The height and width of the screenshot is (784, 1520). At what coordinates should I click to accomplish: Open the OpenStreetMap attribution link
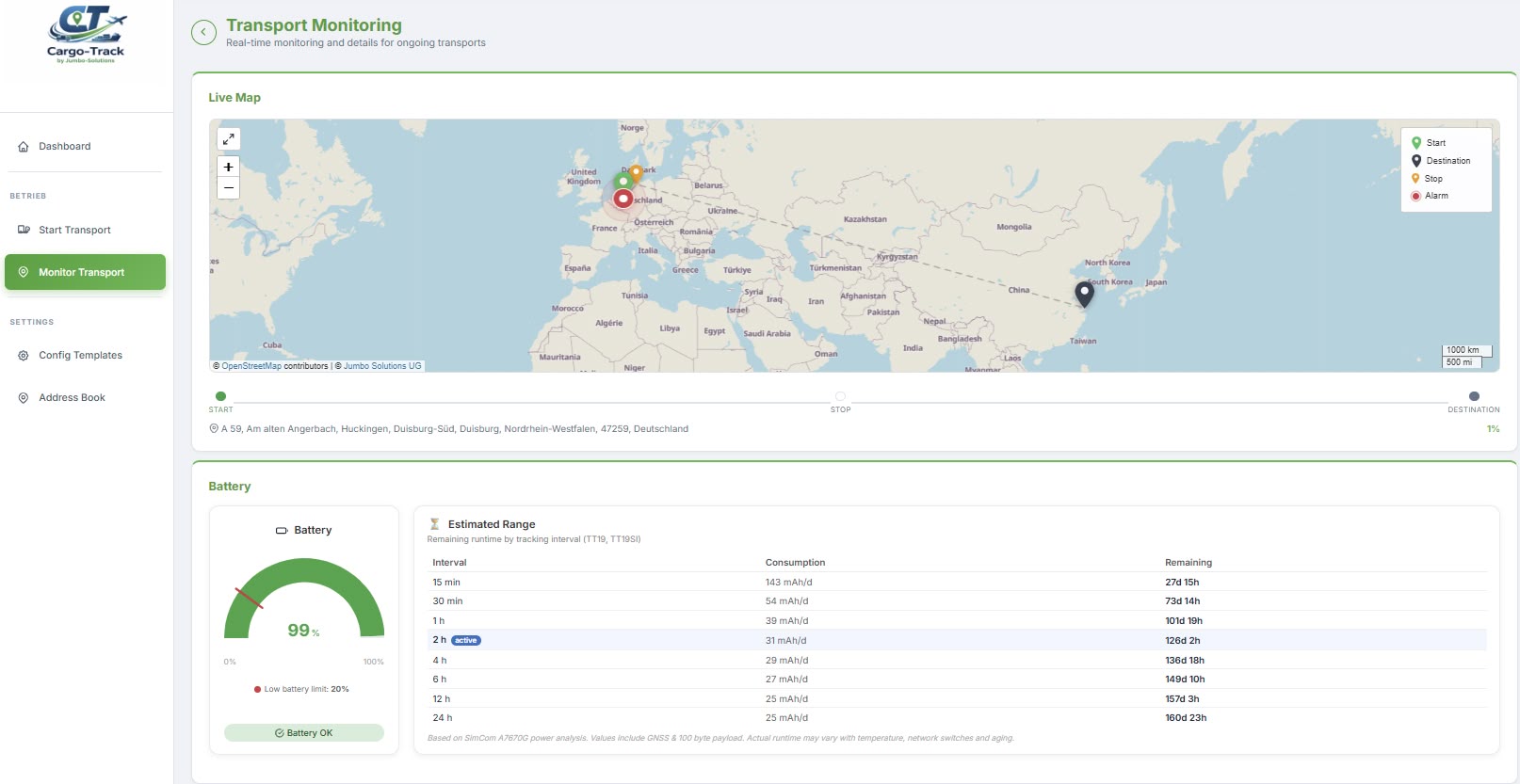251,366
